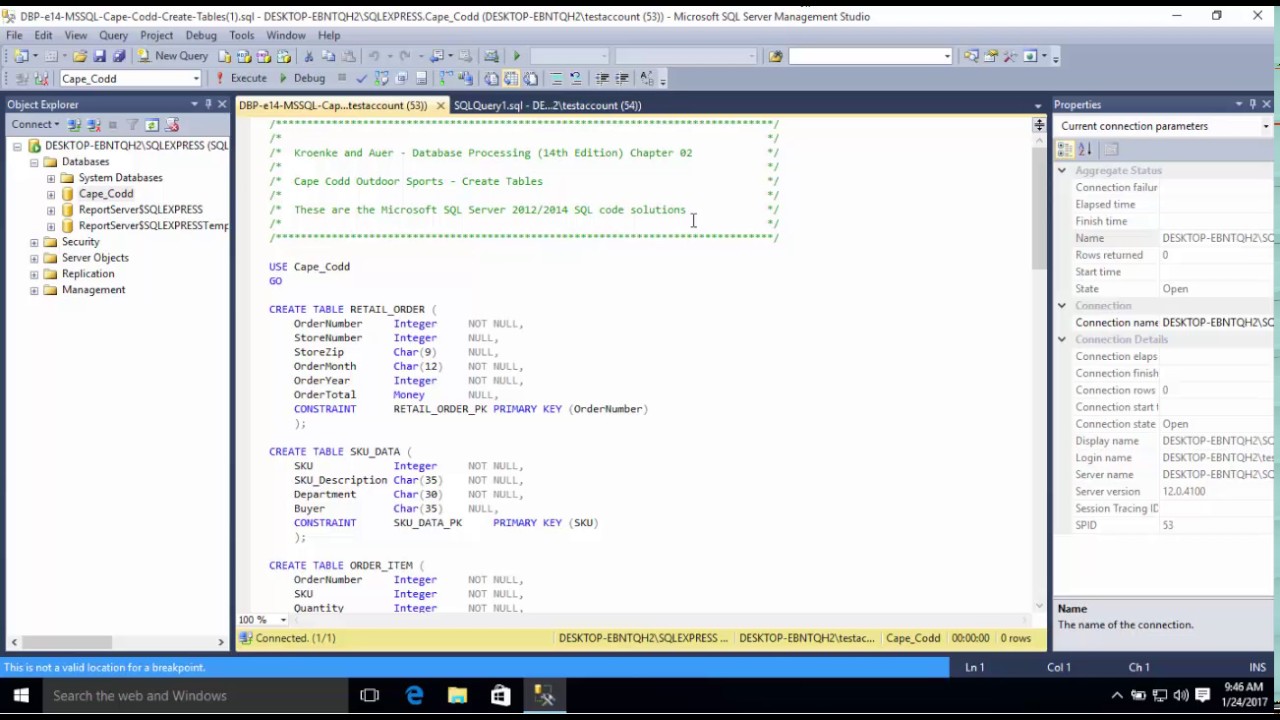Click the Open File folder icon
The height and width of the screenshot is (720, 1280).
(x=80, y=56)
